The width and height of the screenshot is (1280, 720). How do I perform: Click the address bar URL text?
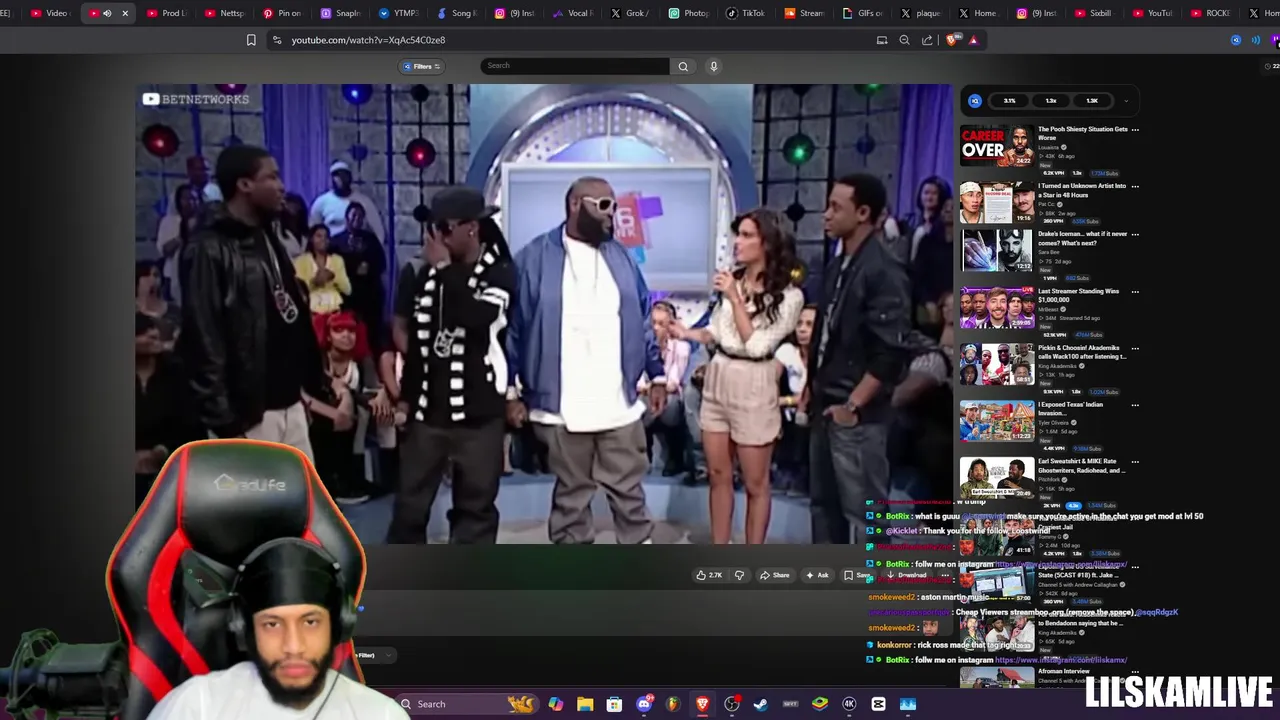pyautogui.click(x=368, y=40)
